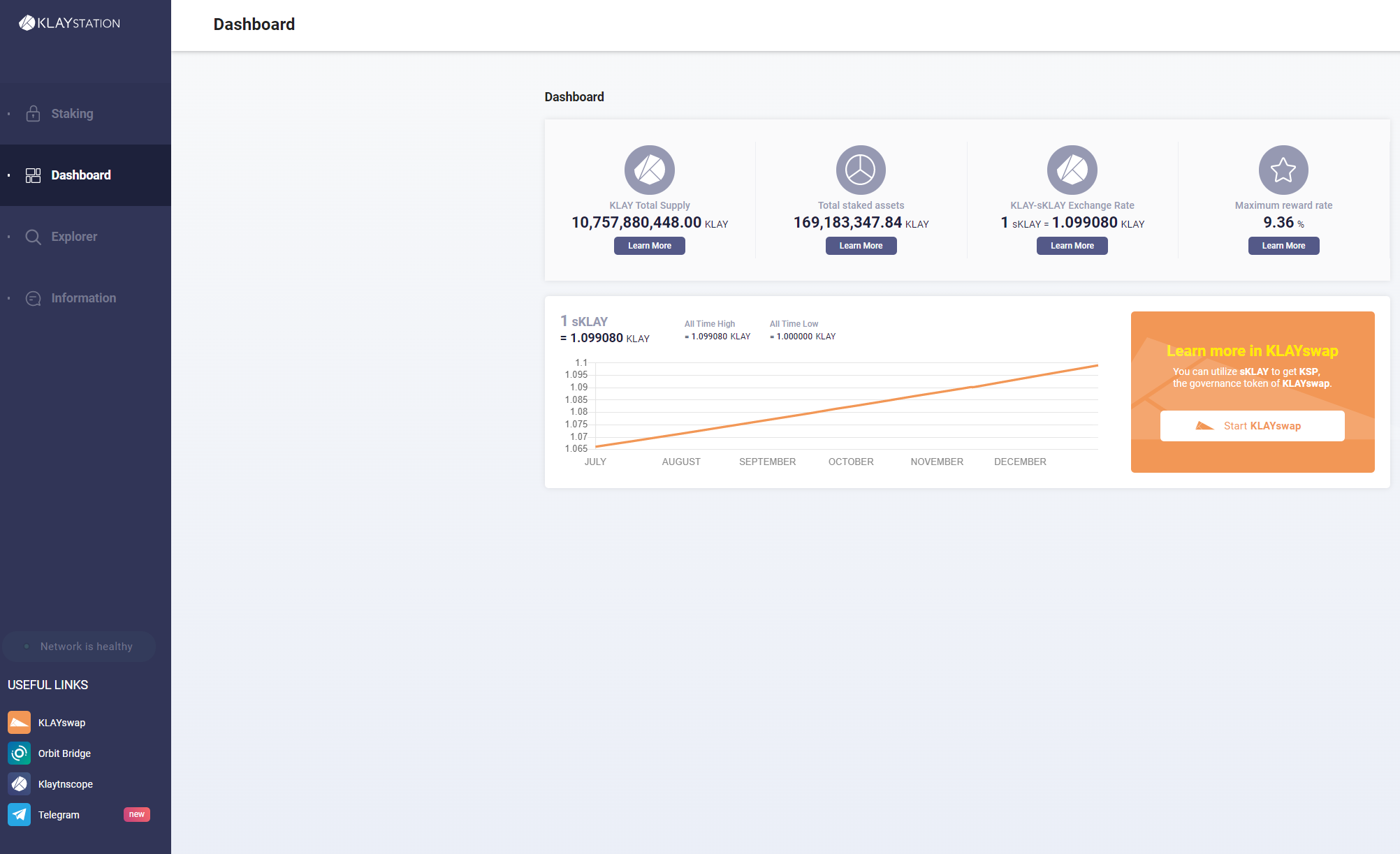The width and height of the screenshot is (1400, 854).
Task: Click the Total staked assets label
Action: click(x=861, y=205)
